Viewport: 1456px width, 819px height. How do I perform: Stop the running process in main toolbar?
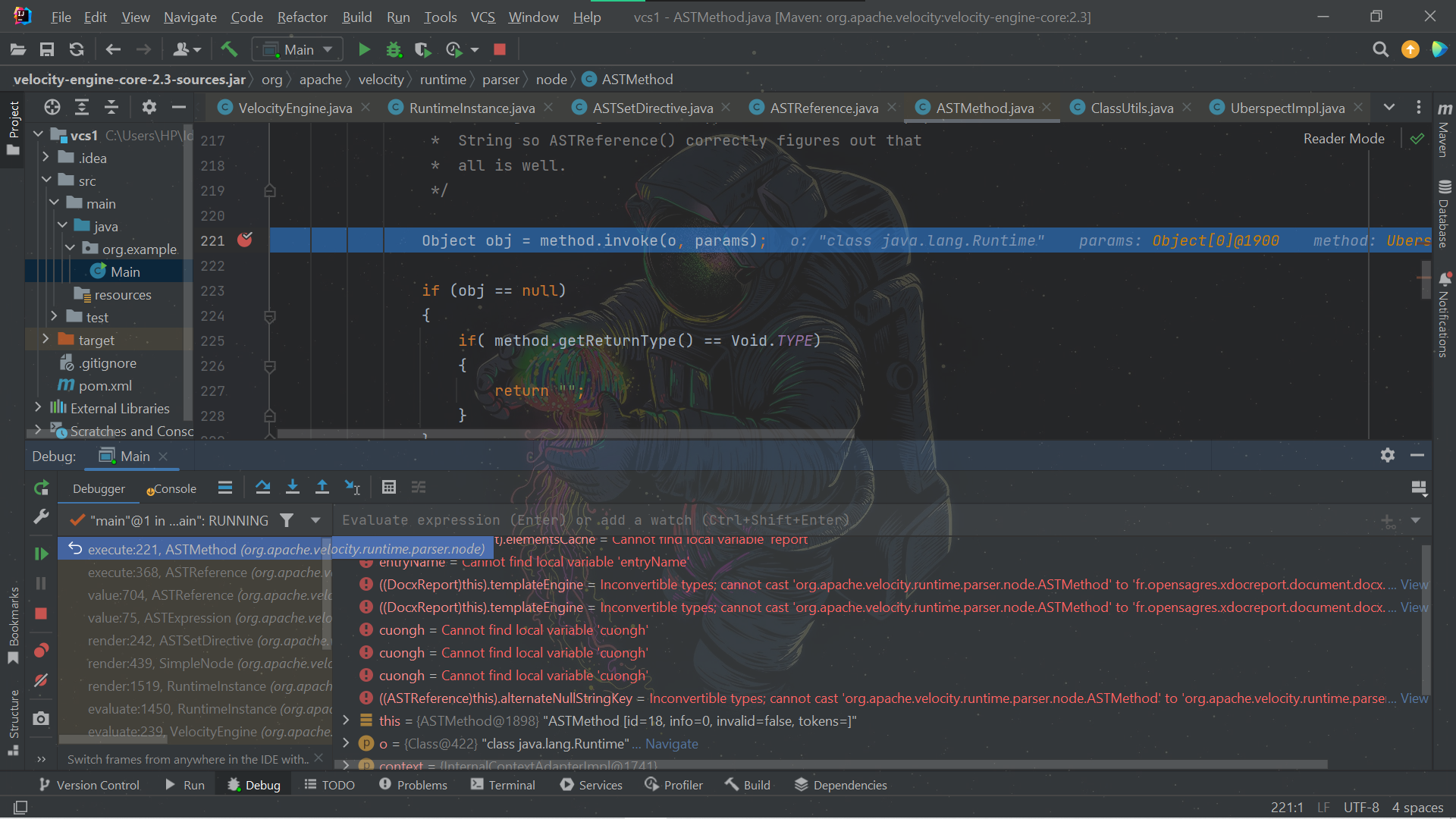(500, 50)
